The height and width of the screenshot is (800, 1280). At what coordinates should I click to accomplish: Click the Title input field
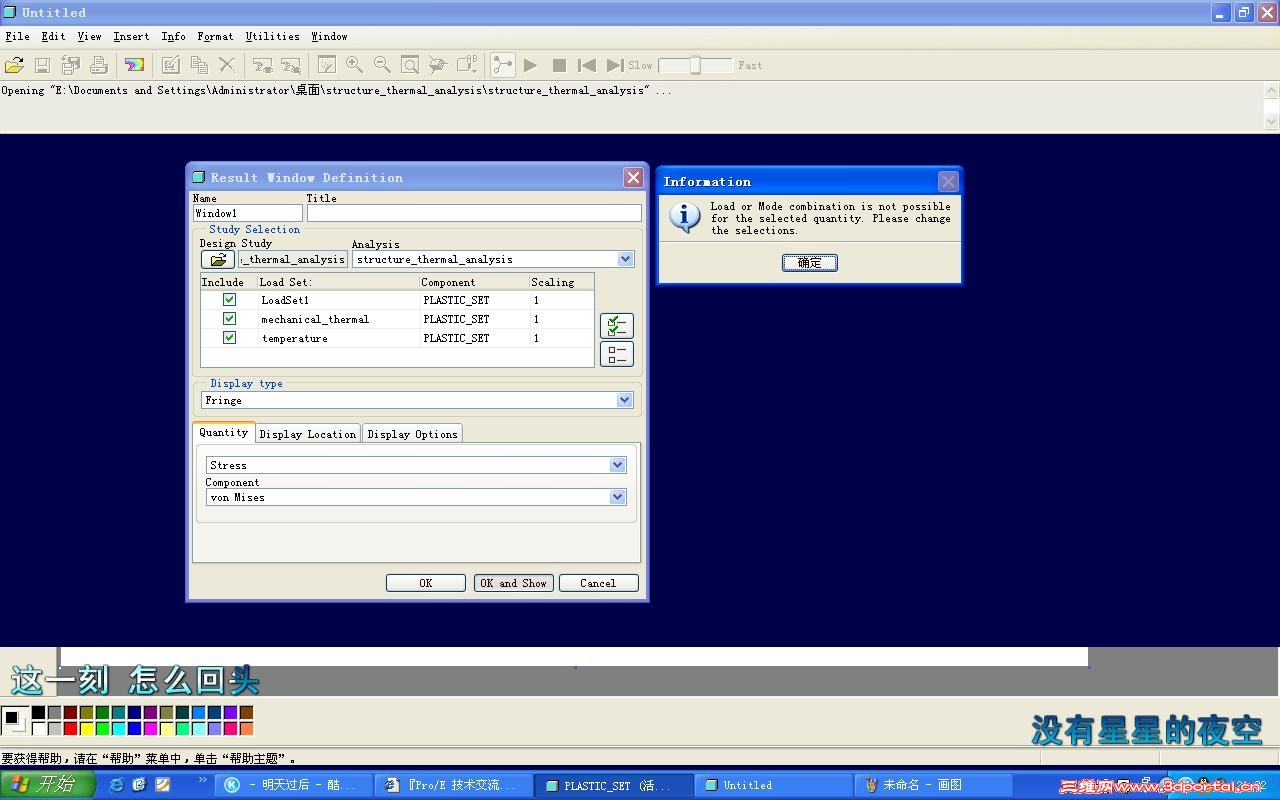474,213
